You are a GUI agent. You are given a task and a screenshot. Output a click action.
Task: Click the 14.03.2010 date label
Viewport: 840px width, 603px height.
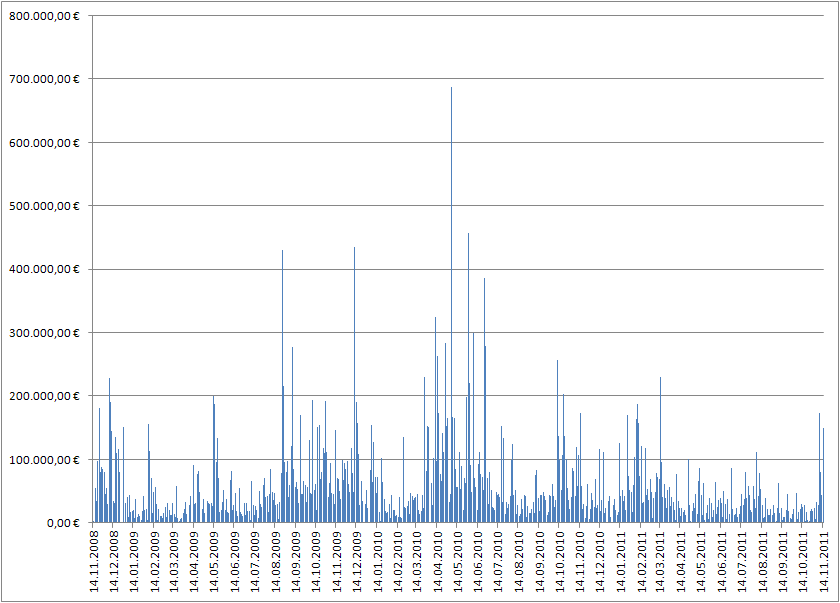point(417,561)
